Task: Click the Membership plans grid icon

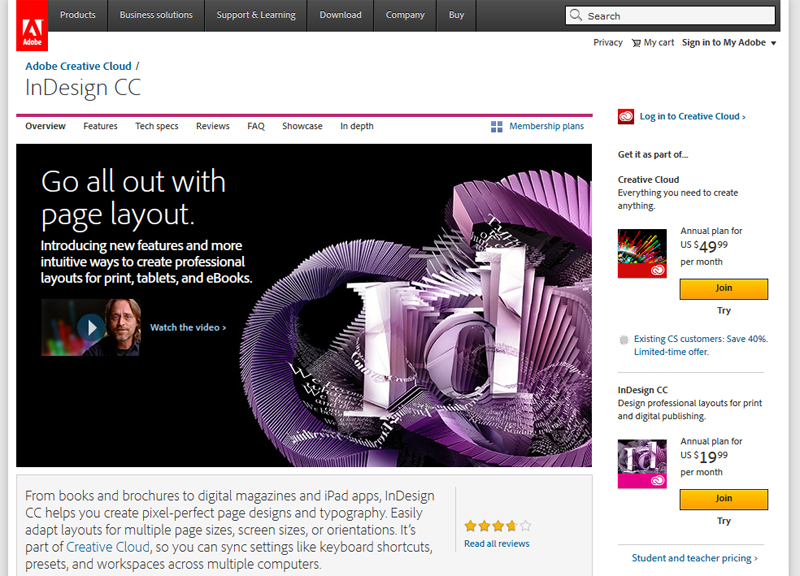Action: (x=497, y=127)
